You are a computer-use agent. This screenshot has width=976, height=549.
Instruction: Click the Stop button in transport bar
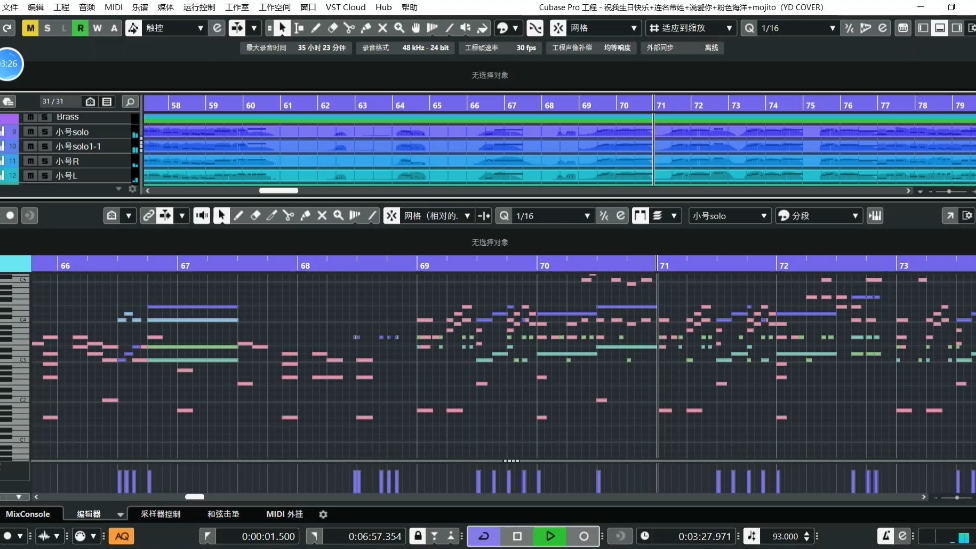517,536
